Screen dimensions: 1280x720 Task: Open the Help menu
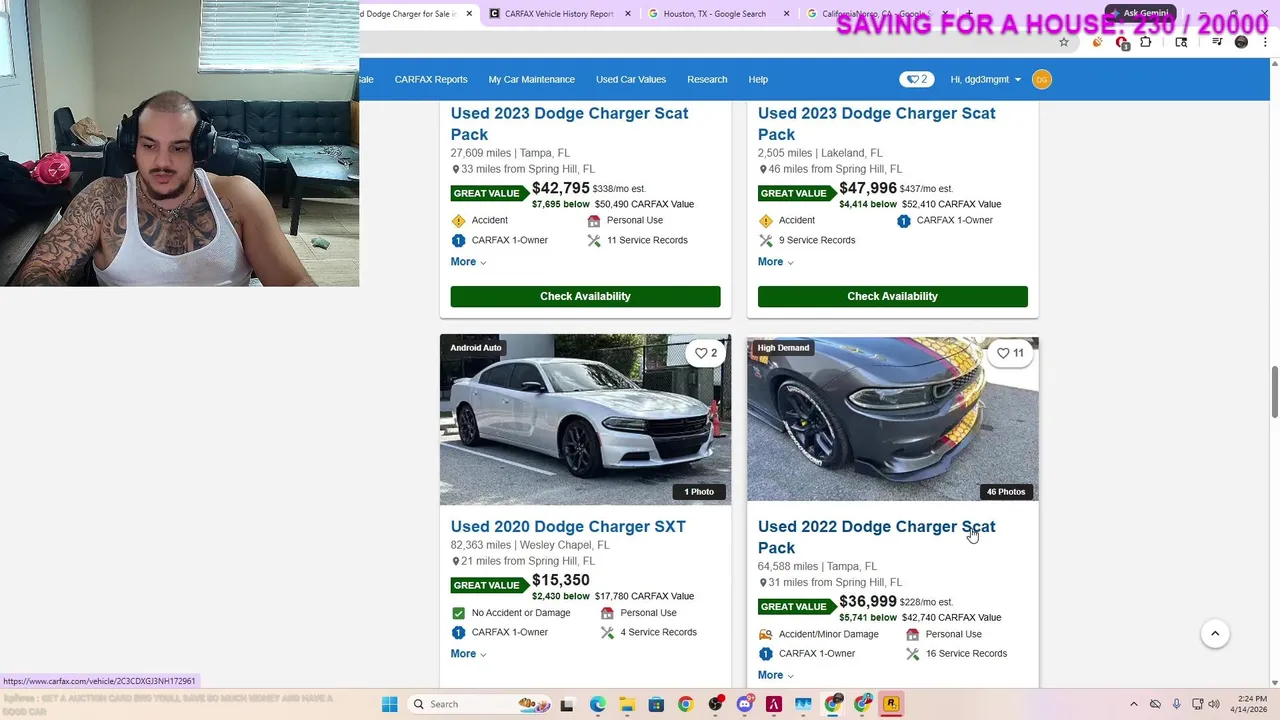pyautogui.click(x=758, y=79)
